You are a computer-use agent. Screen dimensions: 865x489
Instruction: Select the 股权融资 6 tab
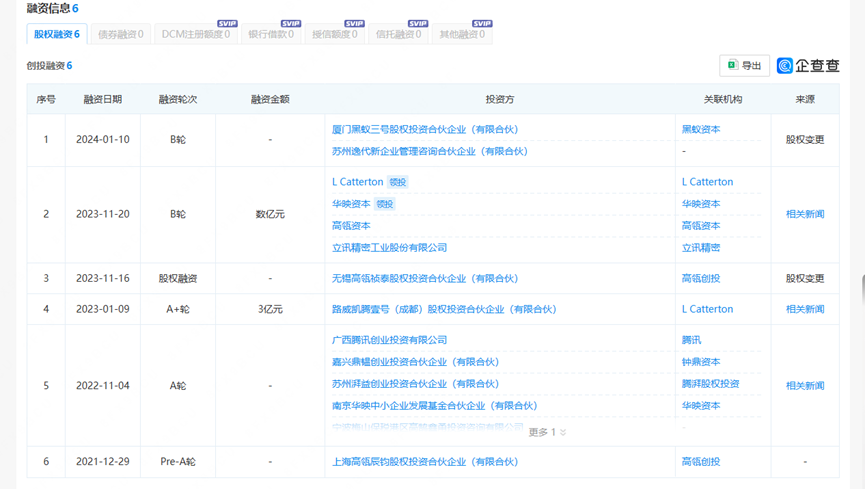pos(57,34)
